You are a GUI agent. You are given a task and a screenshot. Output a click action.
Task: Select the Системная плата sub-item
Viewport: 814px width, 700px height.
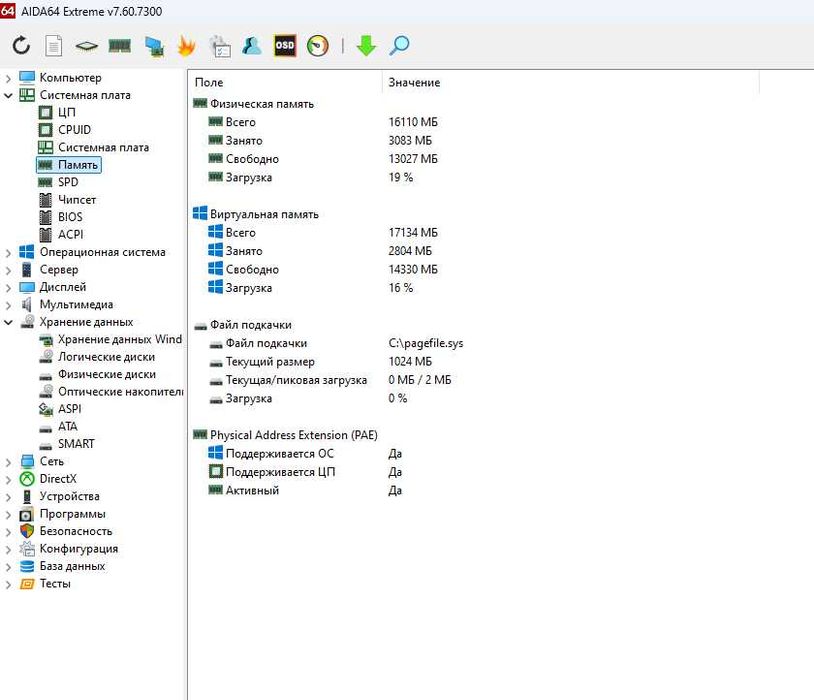(x=103, y=147)
